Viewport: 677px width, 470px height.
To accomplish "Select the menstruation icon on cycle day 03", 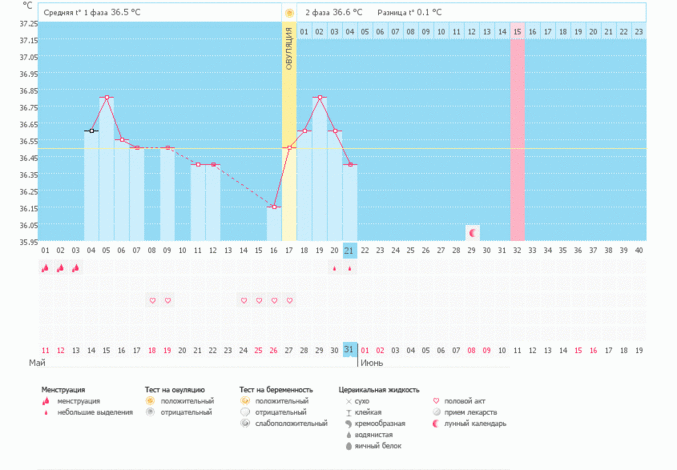I will (x=76, y=268).
